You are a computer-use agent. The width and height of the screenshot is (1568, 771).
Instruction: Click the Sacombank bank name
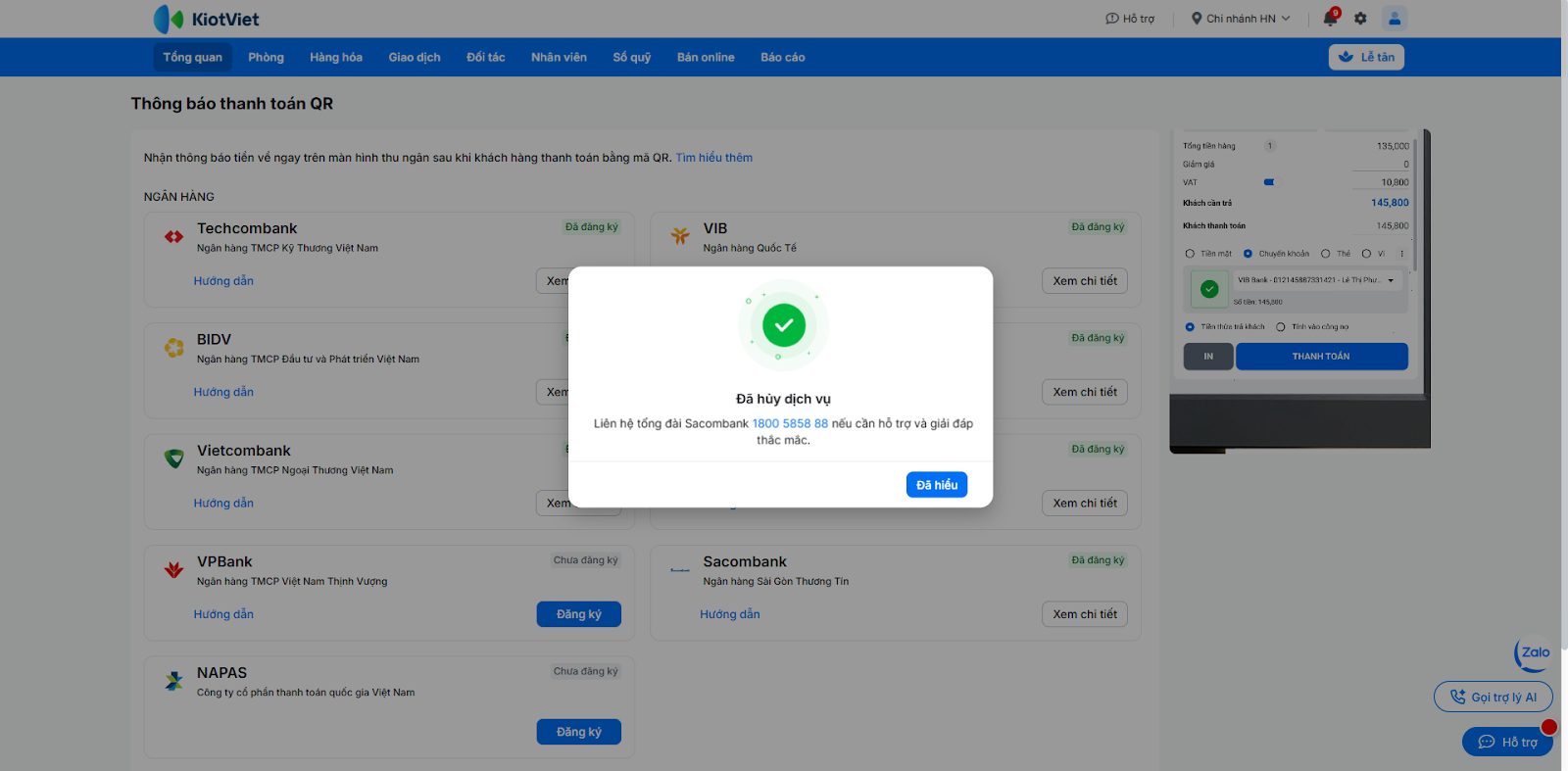coord(745,561)
